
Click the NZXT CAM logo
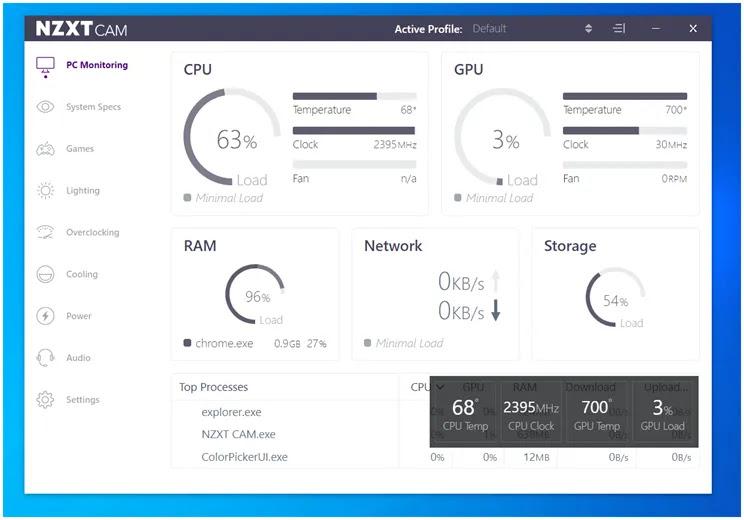pyautogui.click(x=82, y=29)
